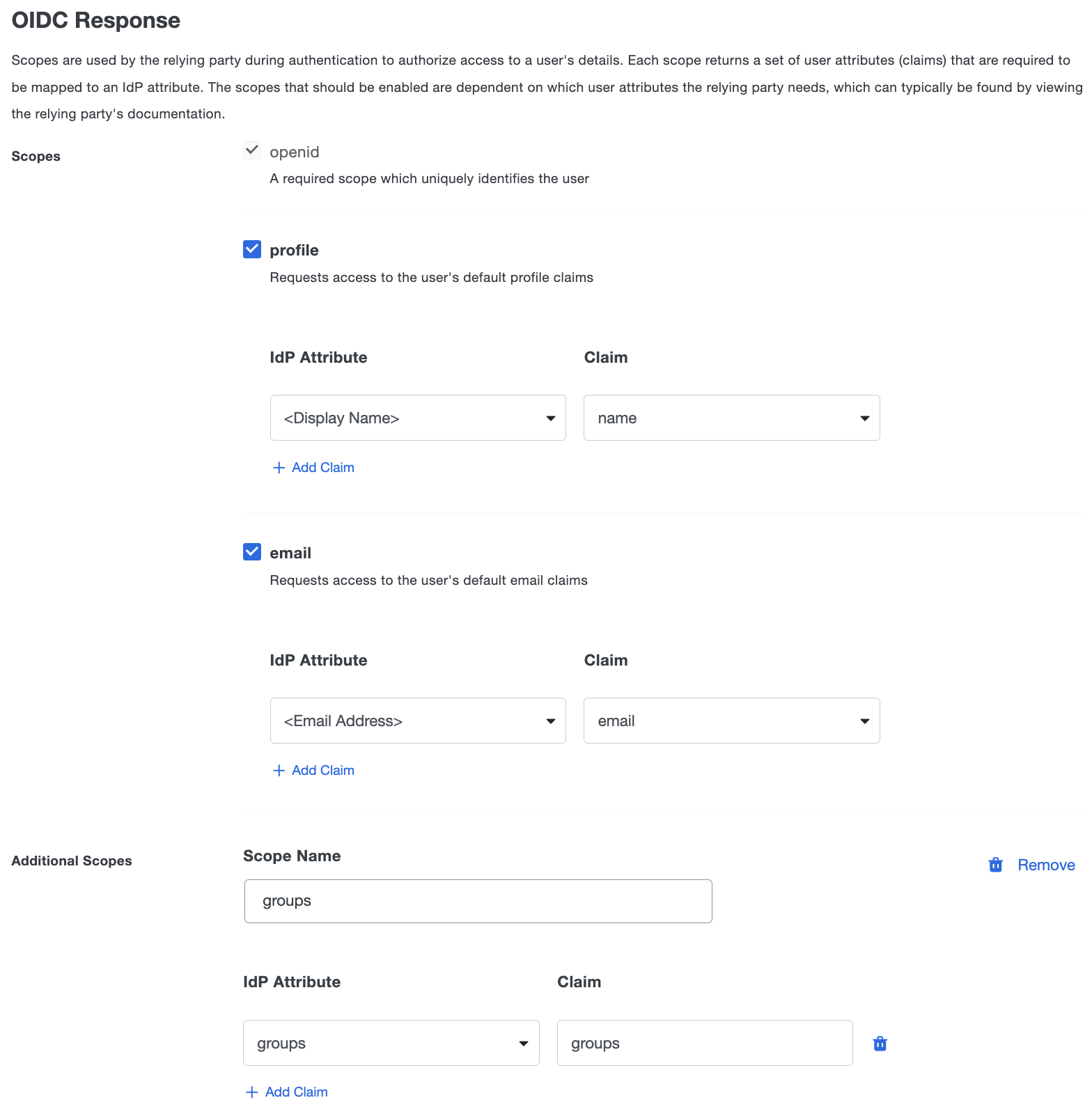The width and height of the screenshot is (1092, 1107).
Task: Click the Remove link for the groups scope
Action: tap(1046, 865)
